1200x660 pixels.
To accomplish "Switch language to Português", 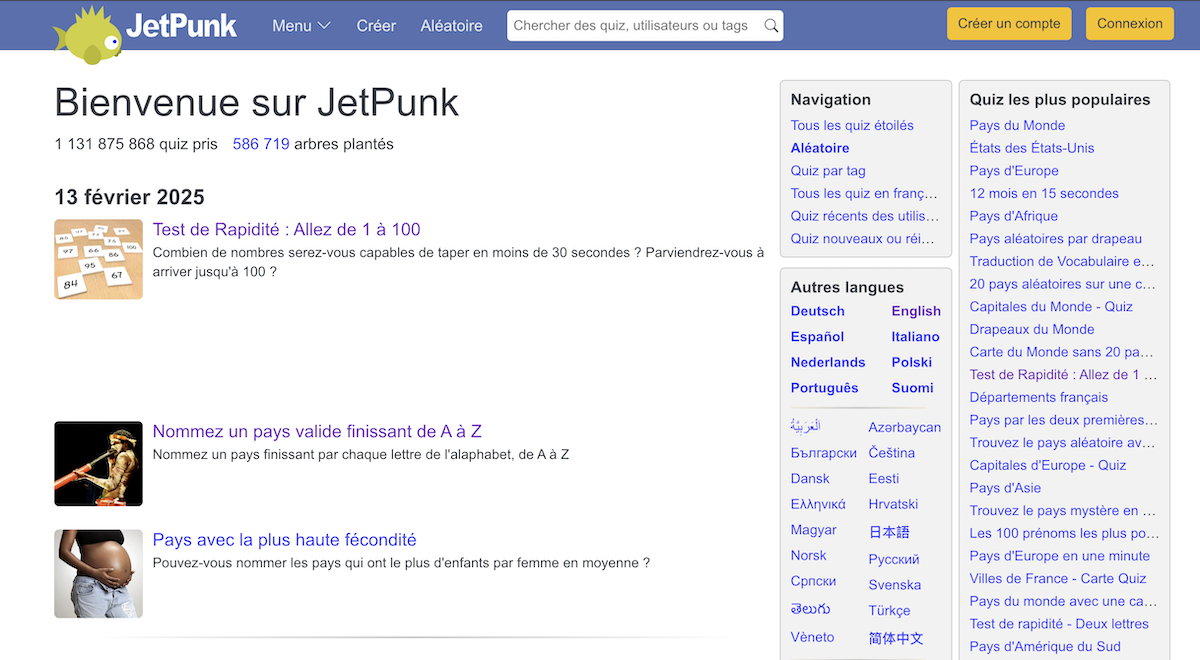I will (x=825, y=388).
